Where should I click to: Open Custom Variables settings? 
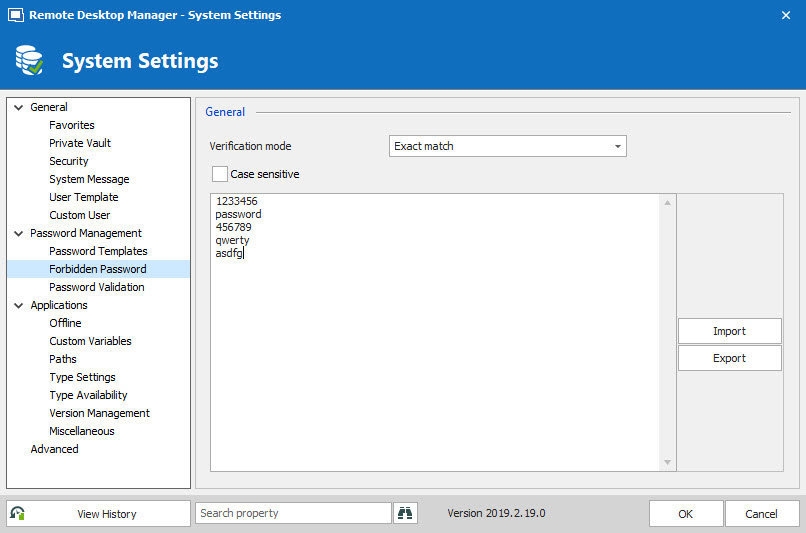tap(90, 341)
